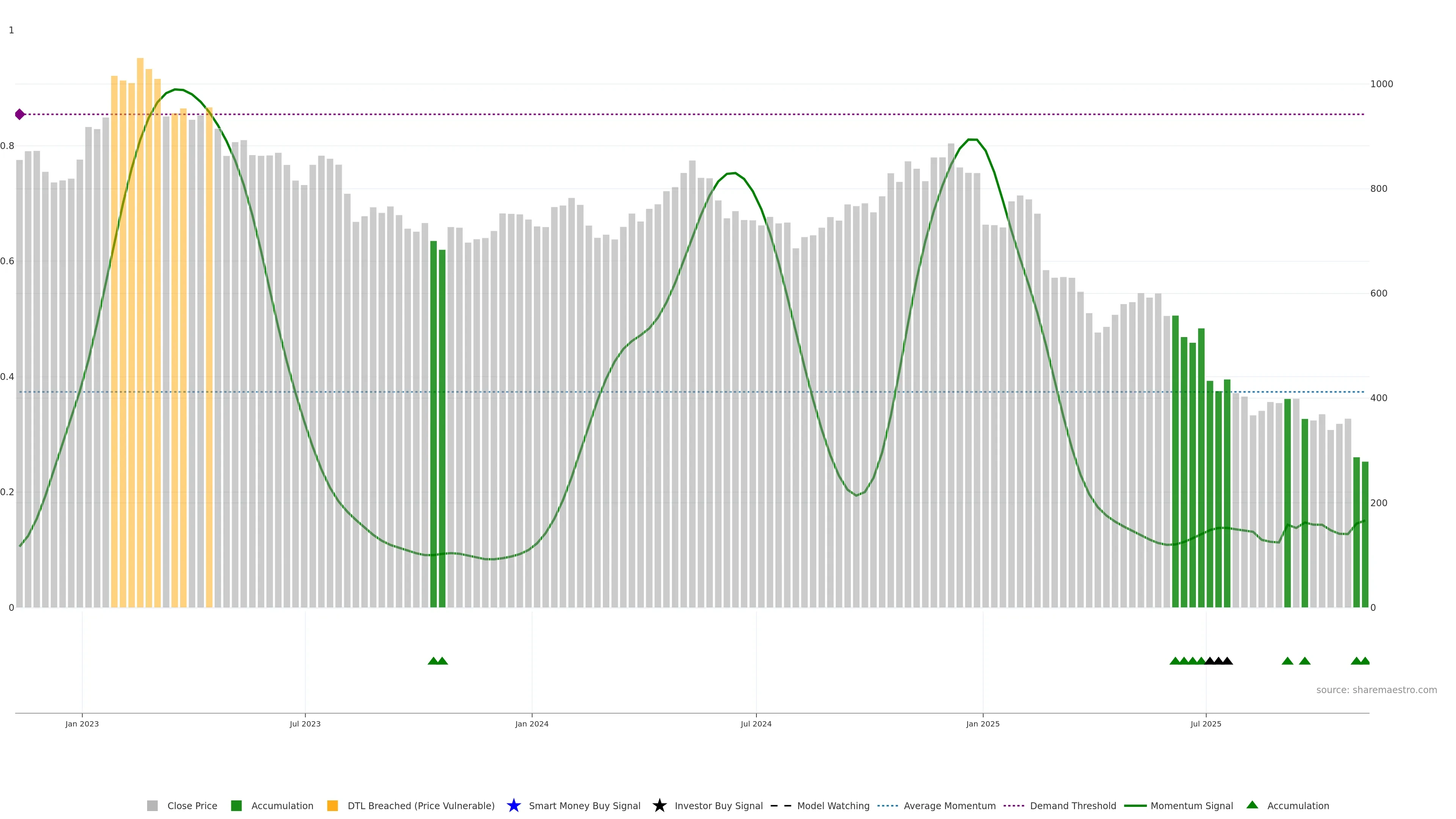The height and width of the screenshot is (819, 1456).
Task: Click the Momentum Signal green line legend
Action: pos(1135,805)
